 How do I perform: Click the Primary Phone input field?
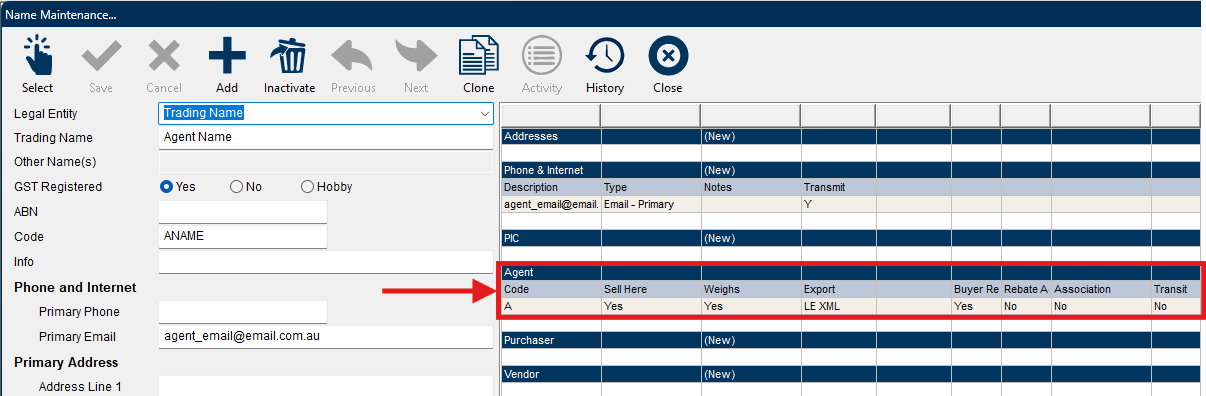coord(243,312)
